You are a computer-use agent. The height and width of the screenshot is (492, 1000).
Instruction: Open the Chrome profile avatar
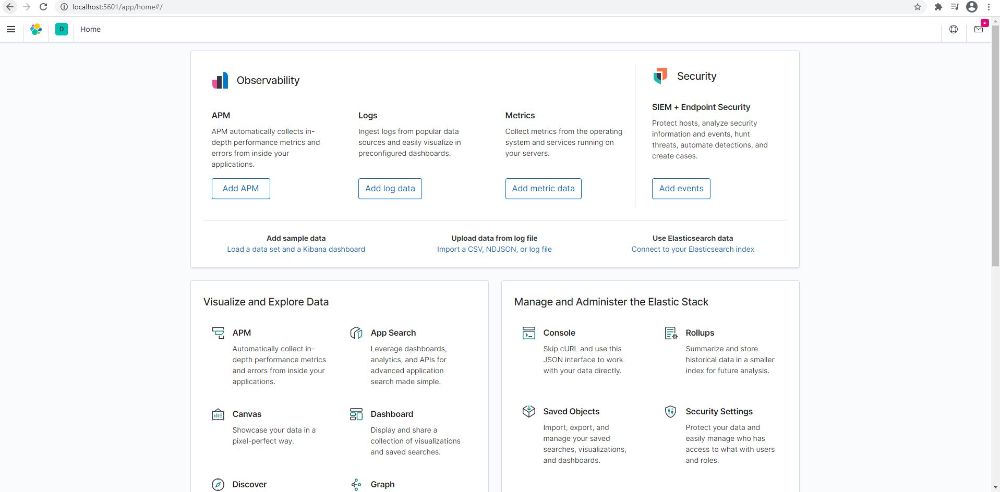[971, 7]
